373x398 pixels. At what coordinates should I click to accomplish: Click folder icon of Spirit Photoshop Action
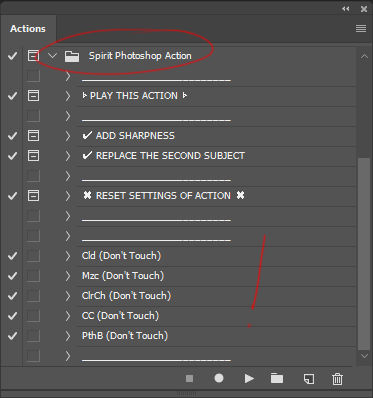point(72,56)
